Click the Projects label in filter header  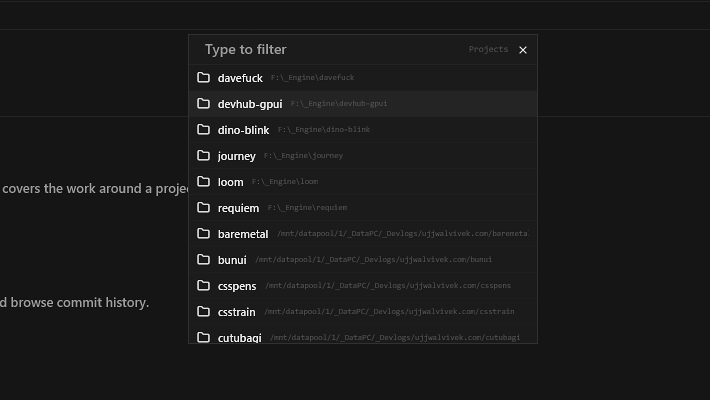[x=488, y=49]
